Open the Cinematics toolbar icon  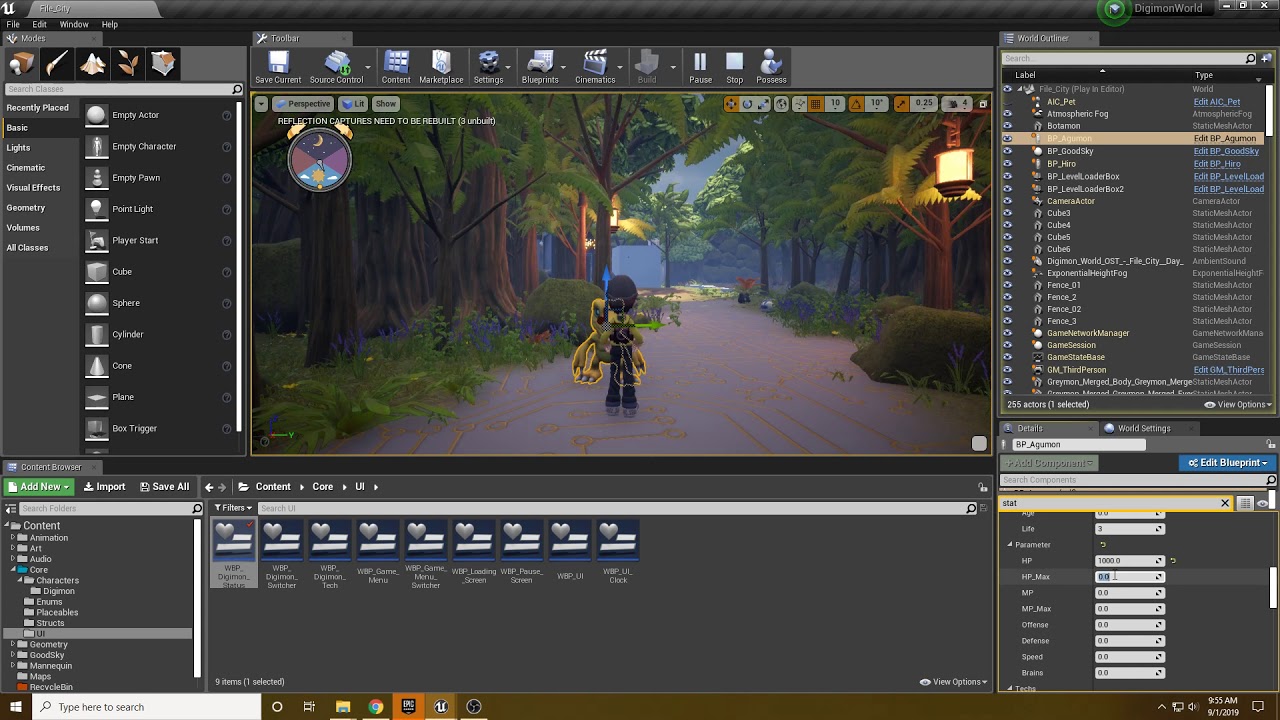[595, 67]
